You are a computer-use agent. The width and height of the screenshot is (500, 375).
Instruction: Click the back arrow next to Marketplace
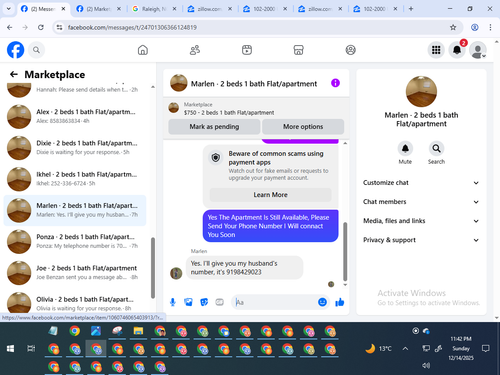coord(14,74)
